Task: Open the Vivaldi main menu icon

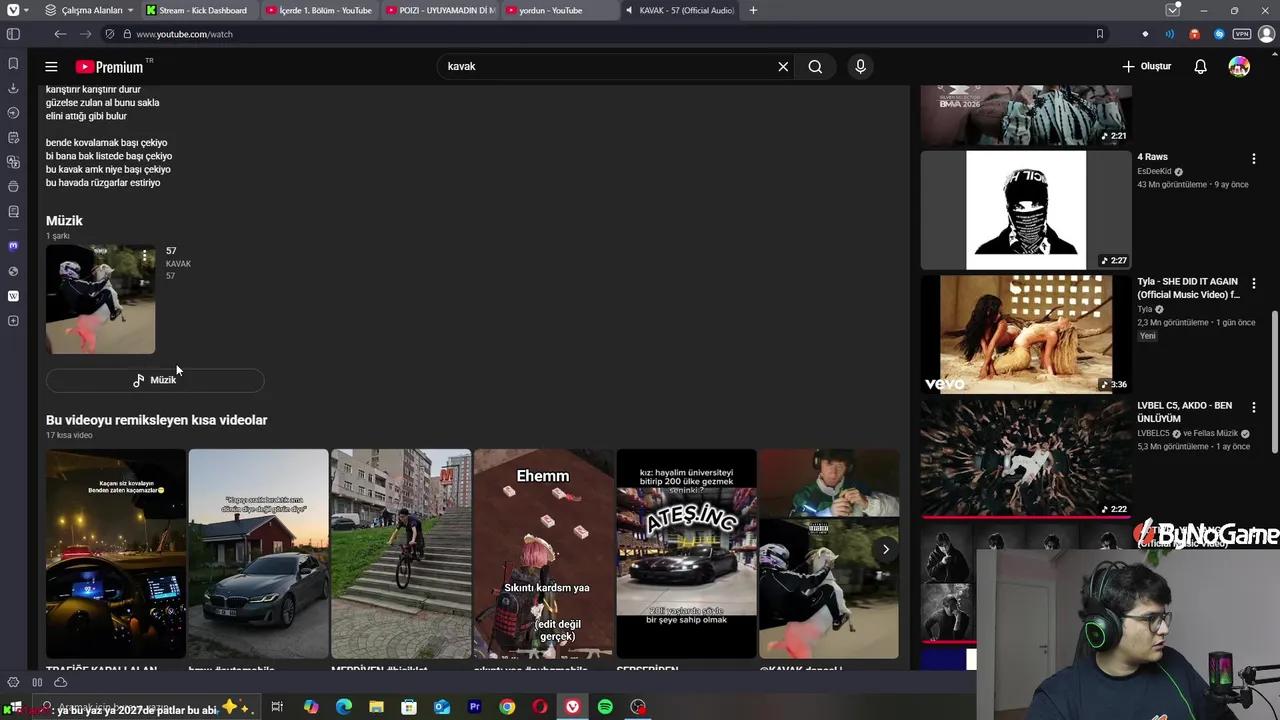Action: coord(13,10)
